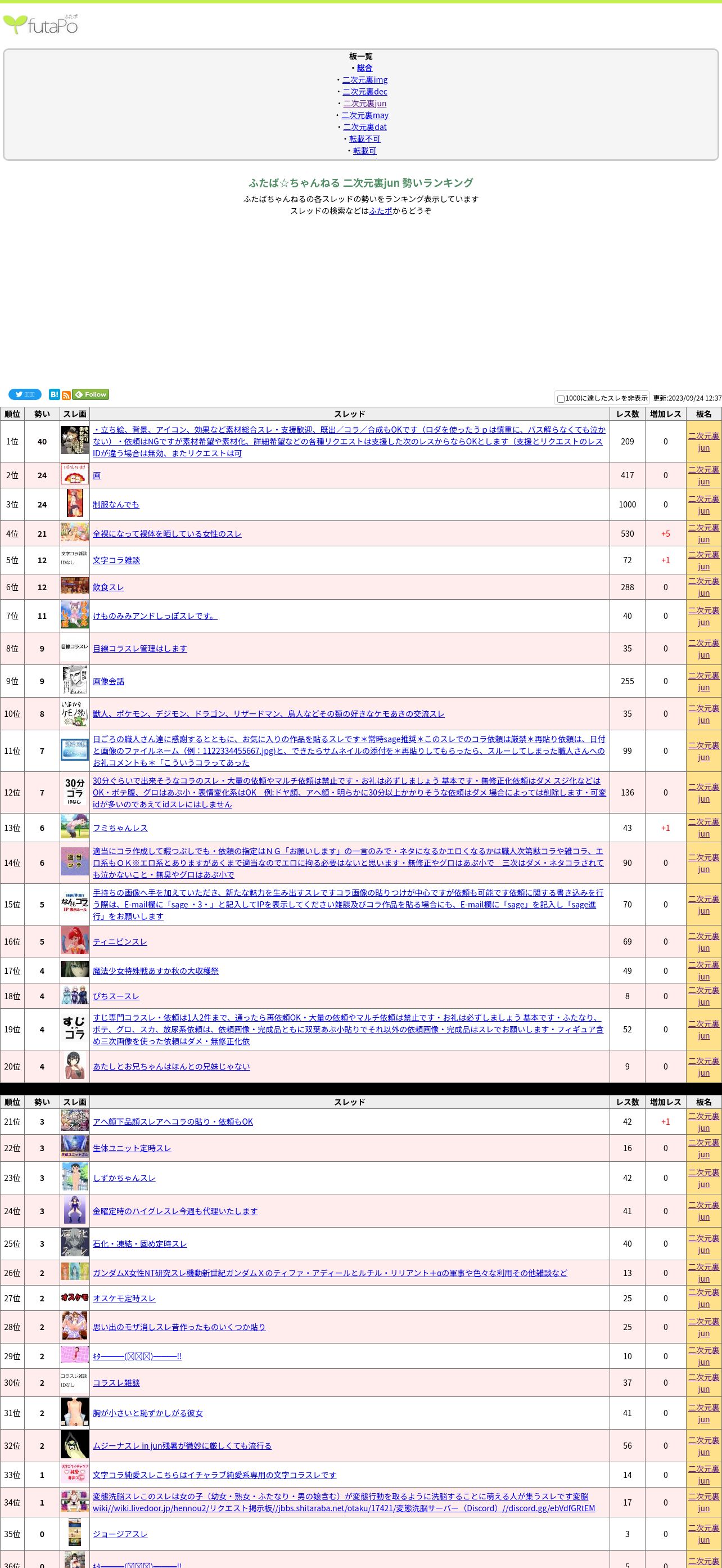Click the 勢い header in first table

42,414
